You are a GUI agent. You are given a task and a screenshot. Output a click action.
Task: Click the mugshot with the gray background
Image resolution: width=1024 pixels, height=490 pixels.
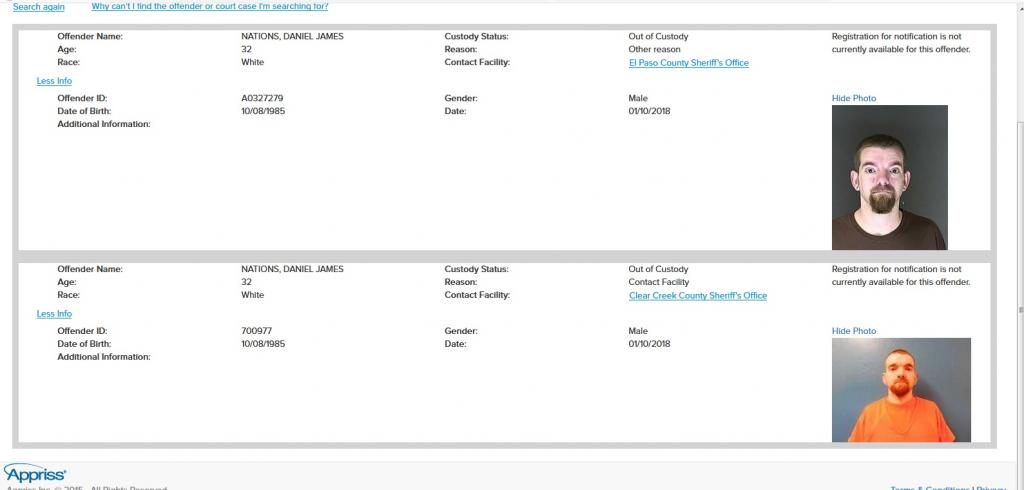click(889, 177)
